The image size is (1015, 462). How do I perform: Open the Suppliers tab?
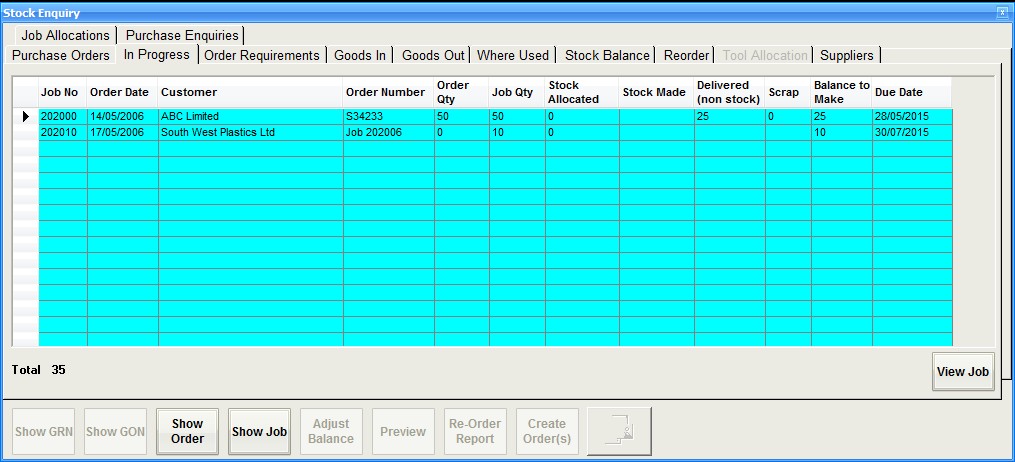point(846,55)
